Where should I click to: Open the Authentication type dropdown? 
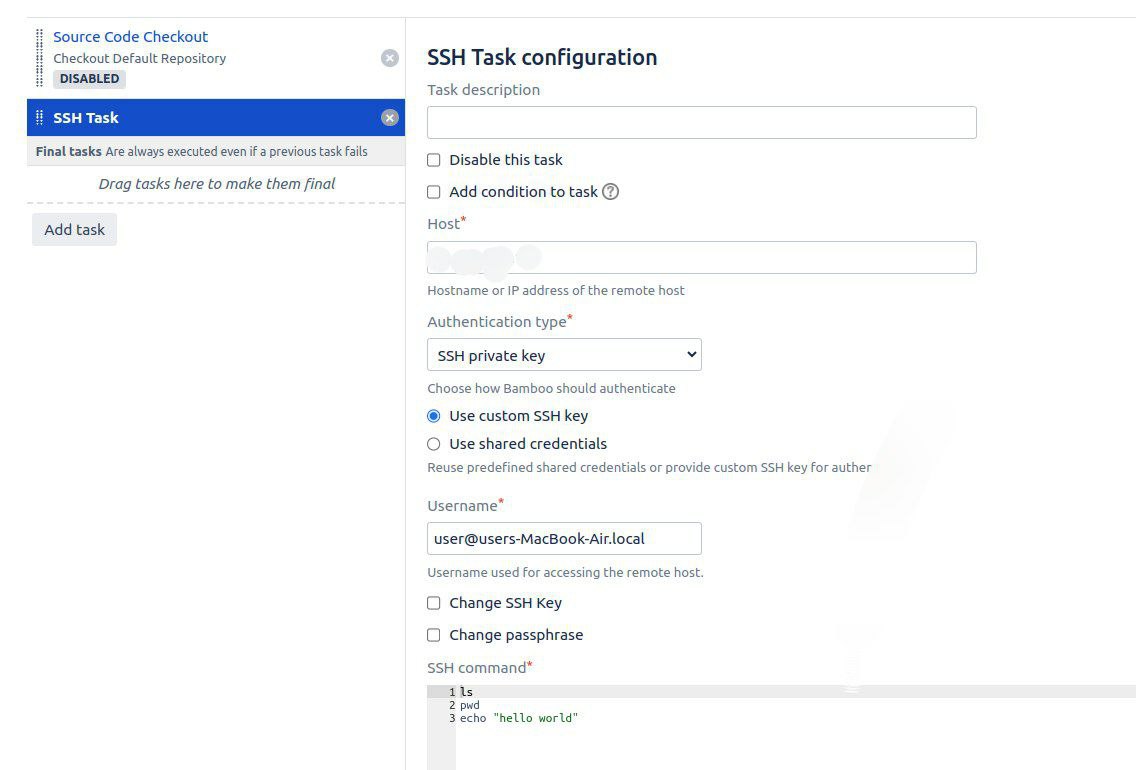(x=563, y=354)
